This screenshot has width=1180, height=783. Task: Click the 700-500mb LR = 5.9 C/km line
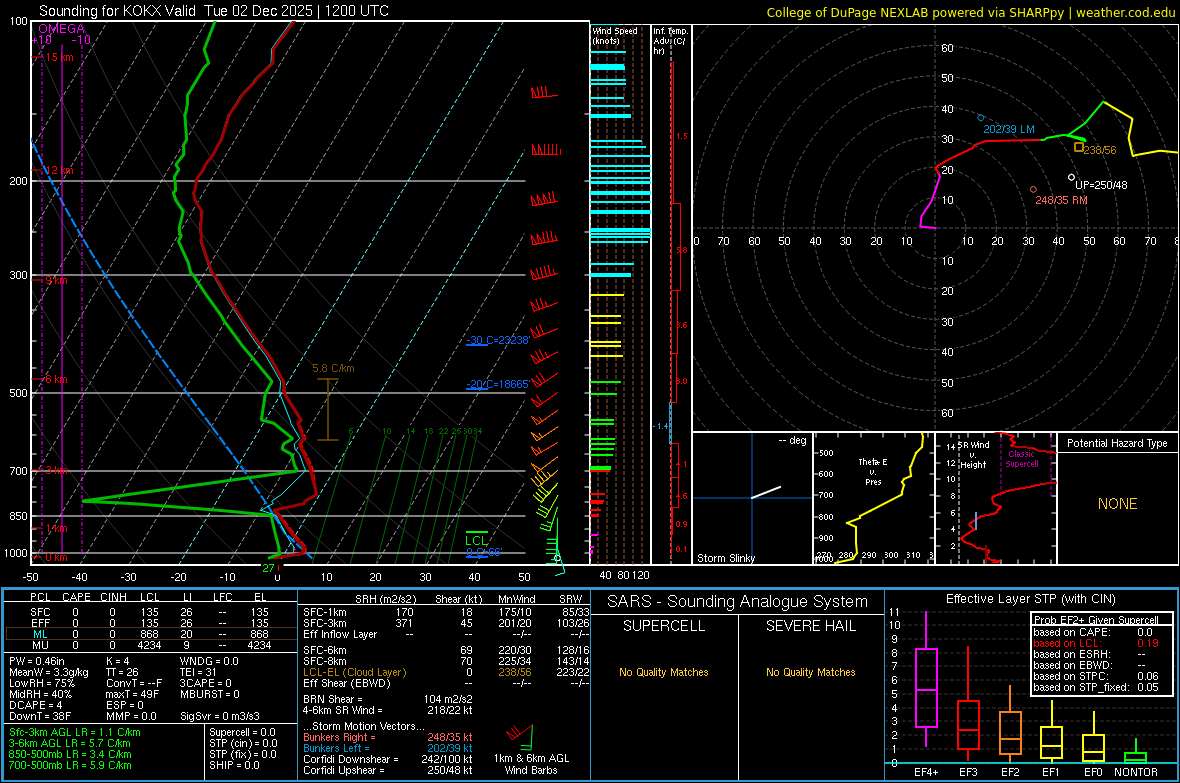[70, 765]
